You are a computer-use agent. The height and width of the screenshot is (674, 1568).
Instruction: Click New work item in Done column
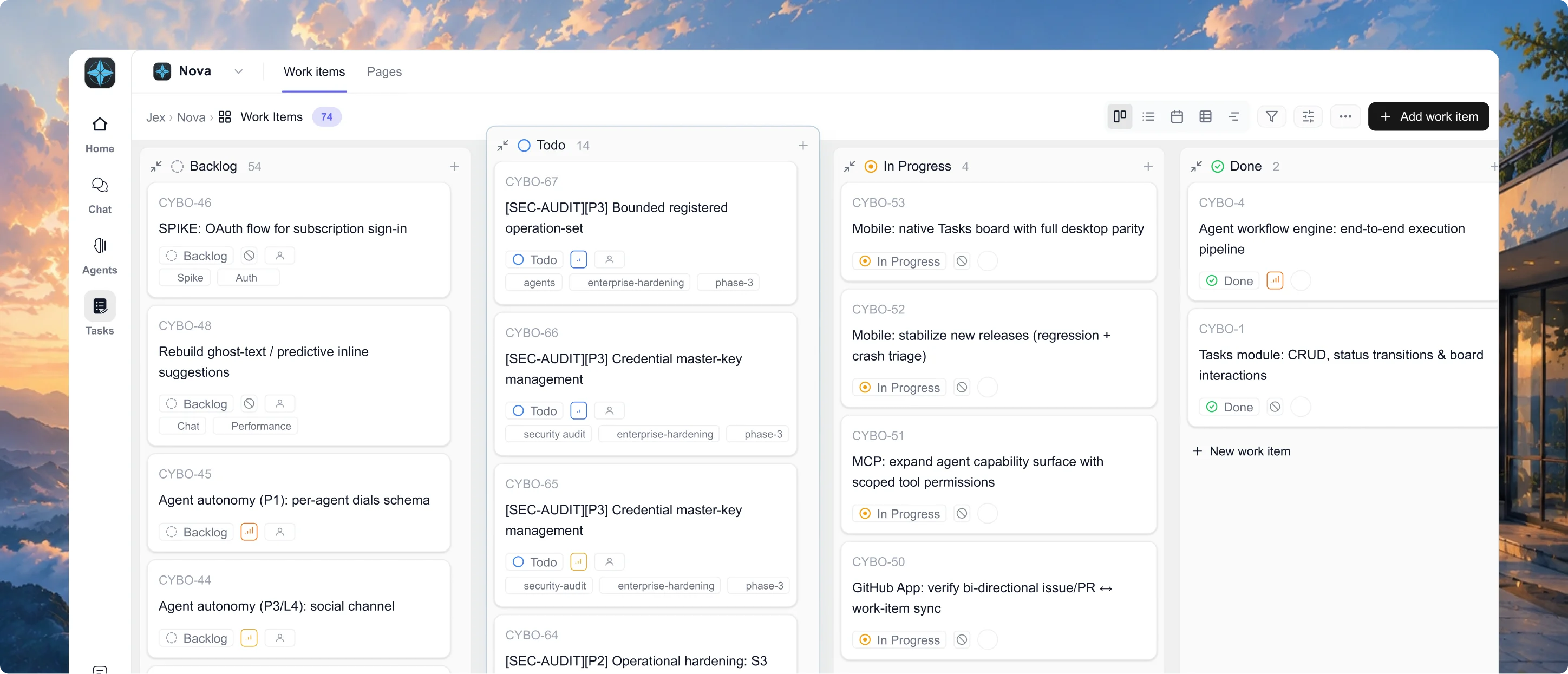pyautogui.click(x=1241, y=451)
